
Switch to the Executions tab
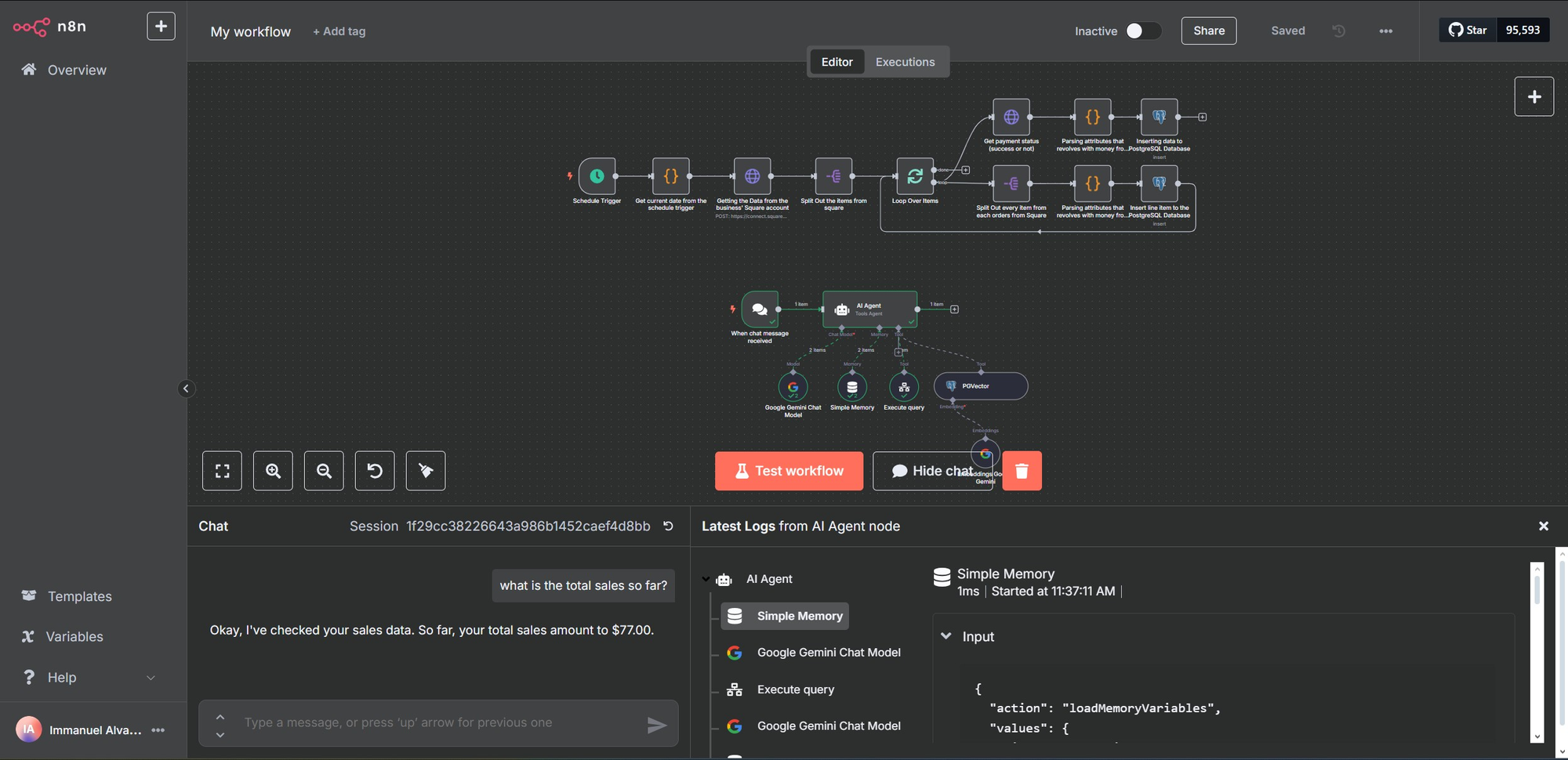click(x=905, y=62)
